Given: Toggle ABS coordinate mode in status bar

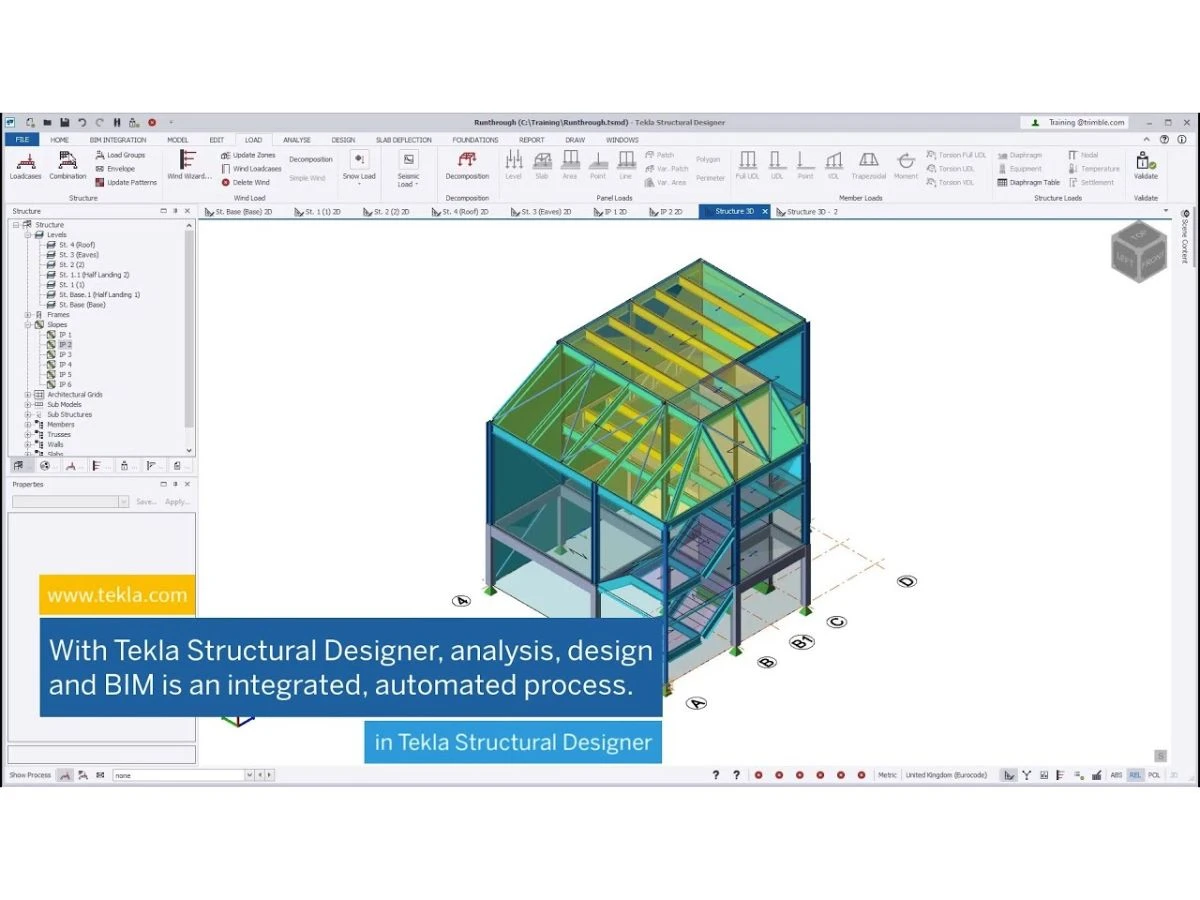Looking at the screenshot, I should [1116, 775].
